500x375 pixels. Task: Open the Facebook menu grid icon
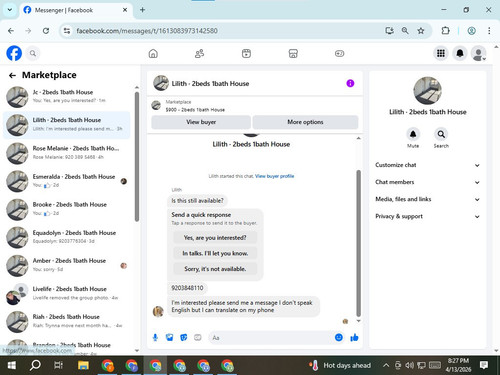click(441, 53)
